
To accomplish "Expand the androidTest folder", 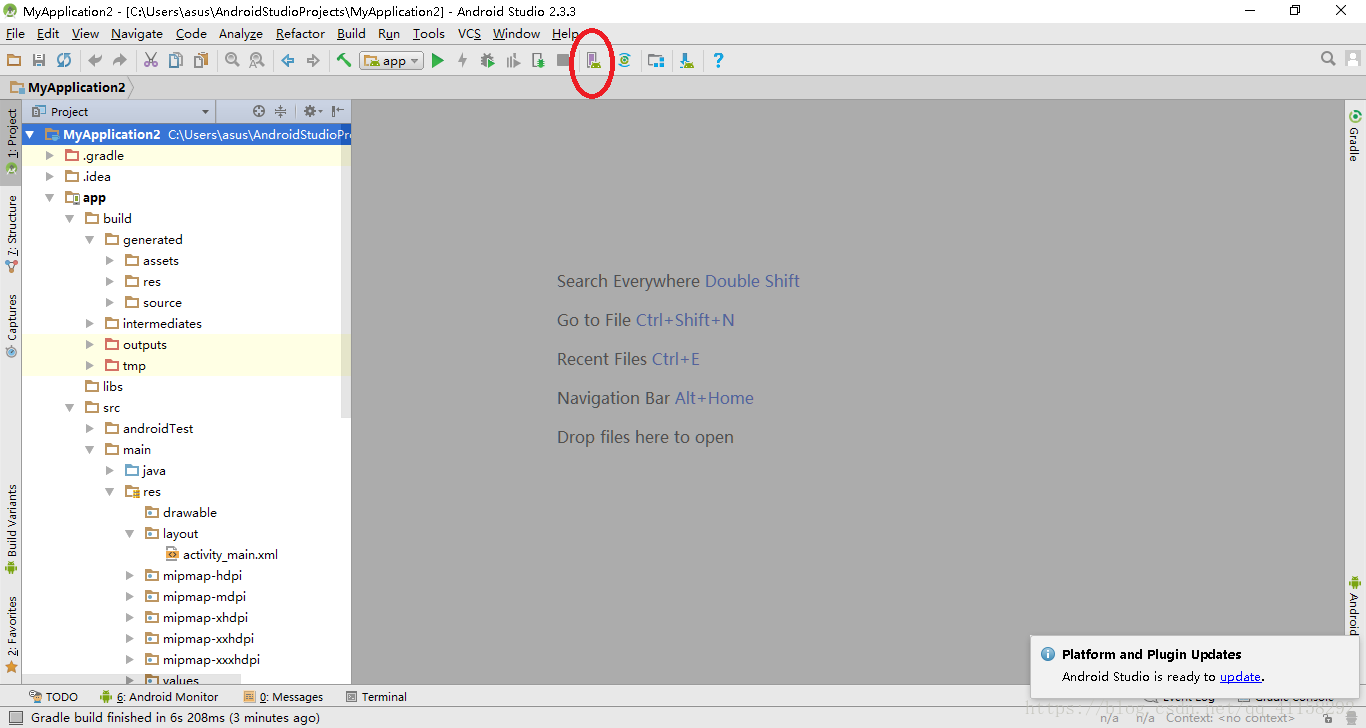I will (90, 428).
